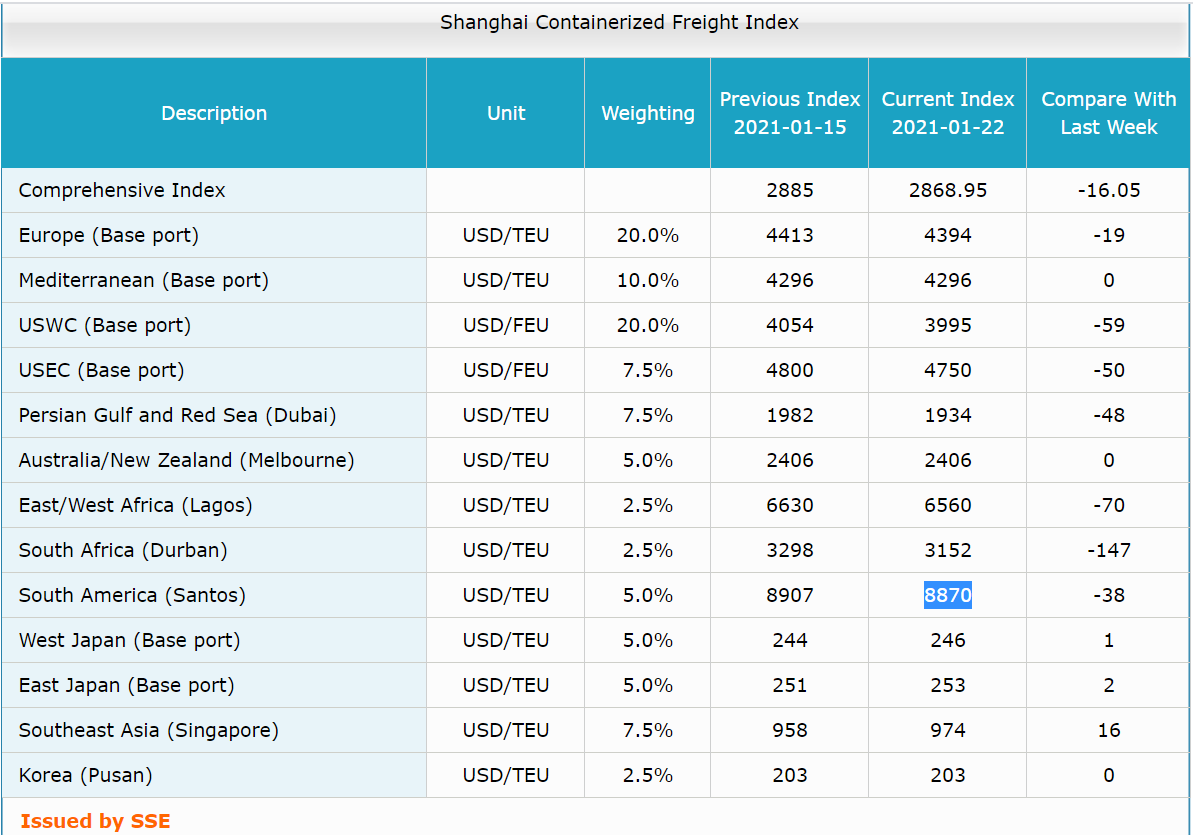Click the 'Issued by SSE' text
1193x835 pixels.
click(x=95, y=821)
